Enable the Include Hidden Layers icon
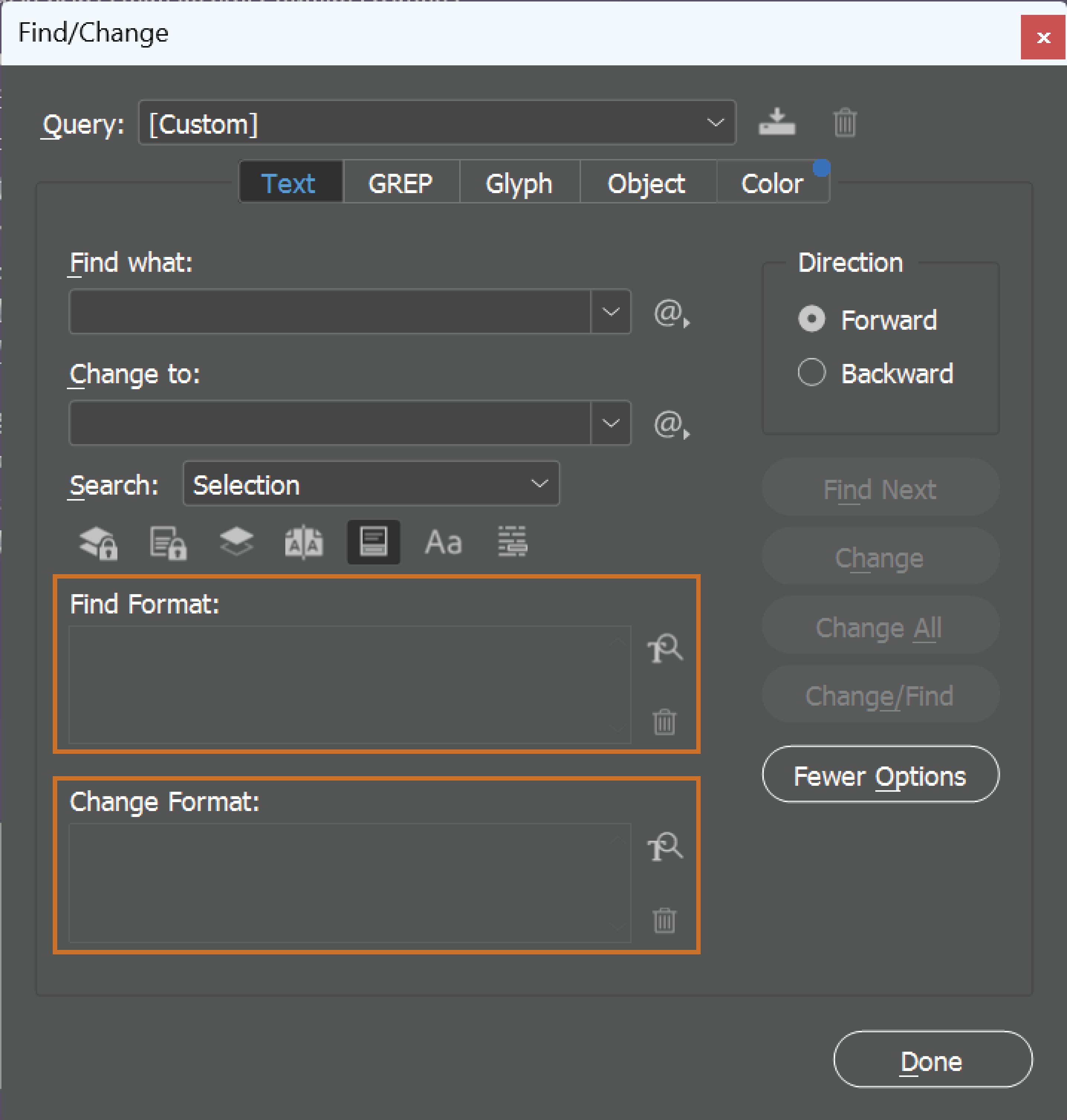This screenshot has height=1120, width=1067. pos(236,542)
